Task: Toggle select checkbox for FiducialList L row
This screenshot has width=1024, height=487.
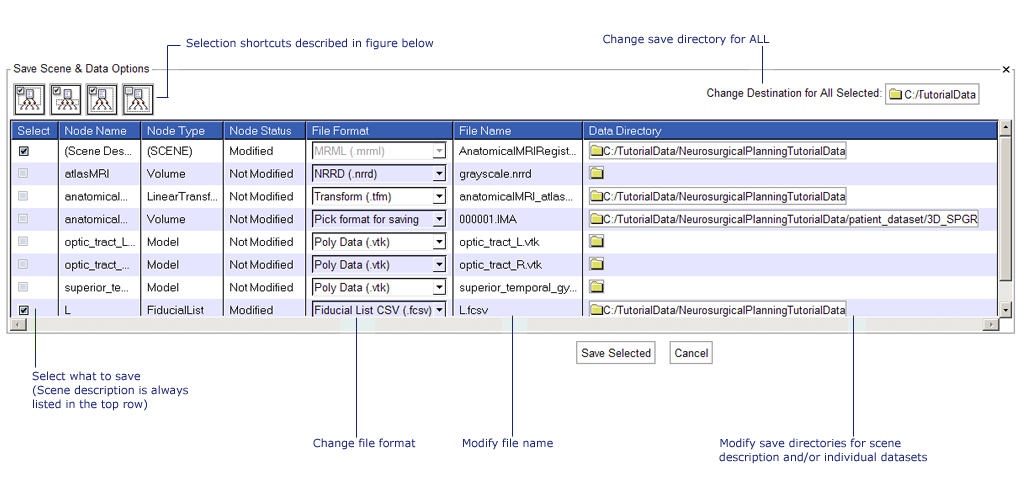Action: click(24, 311)
